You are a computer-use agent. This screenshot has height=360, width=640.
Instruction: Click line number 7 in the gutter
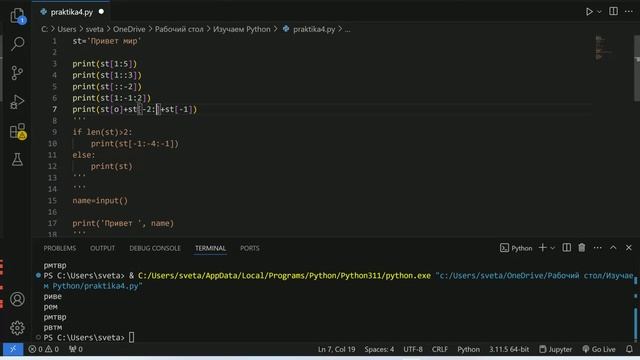[54, 109]
